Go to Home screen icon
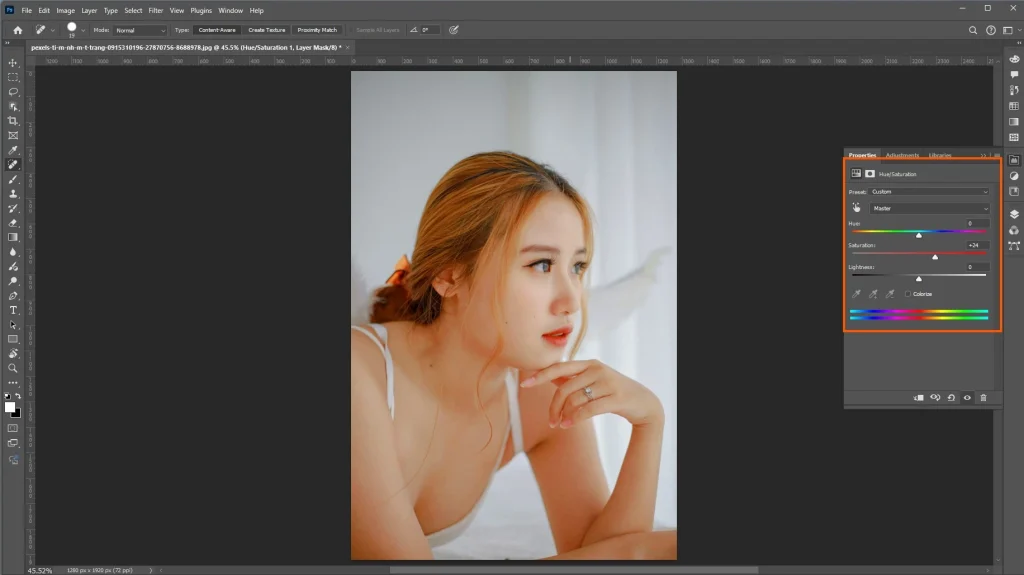Viewport: 1024px width, 575px height. click(18, 30)
